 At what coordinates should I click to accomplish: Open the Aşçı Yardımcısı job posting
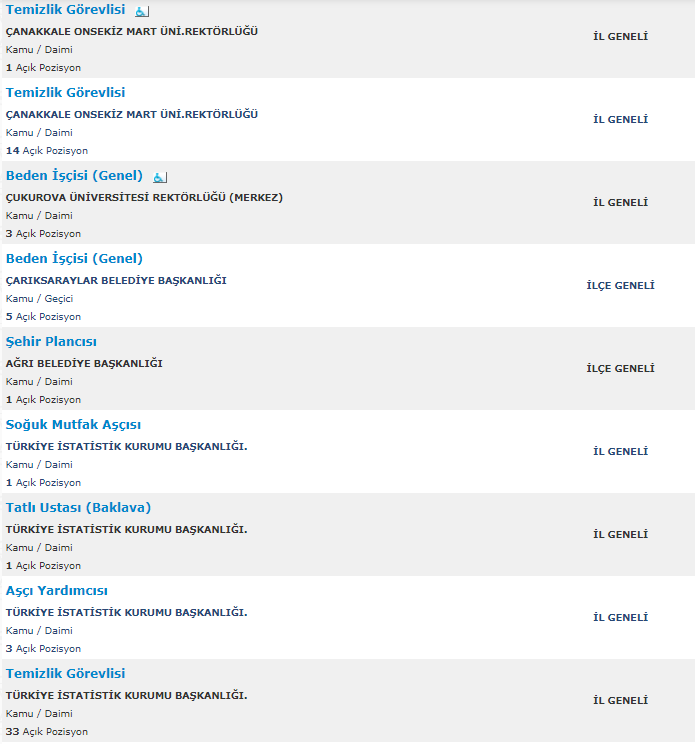tap(56, 591)
